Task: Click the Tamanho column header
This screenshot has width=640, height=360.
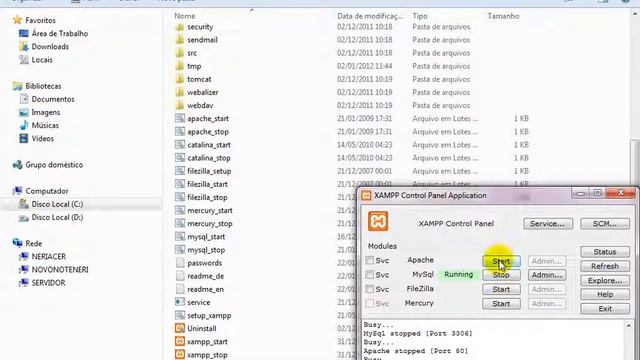Action: [x=503, y=16]
